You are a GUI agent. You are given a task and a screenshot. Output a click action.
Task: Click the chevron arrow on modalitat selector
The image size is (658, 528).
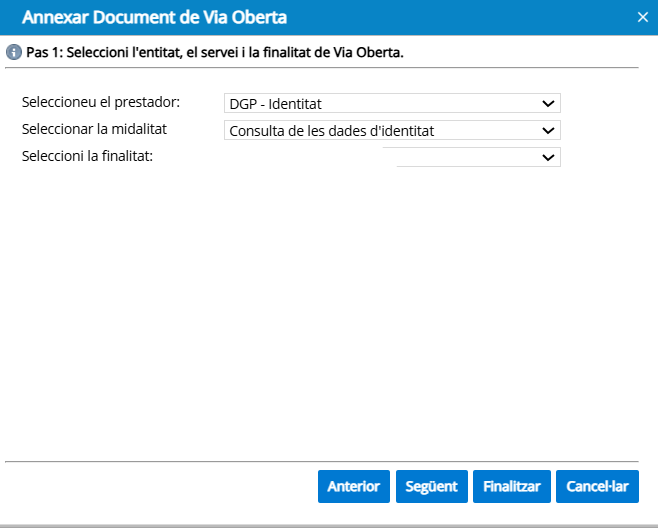[x=547, y=130]
